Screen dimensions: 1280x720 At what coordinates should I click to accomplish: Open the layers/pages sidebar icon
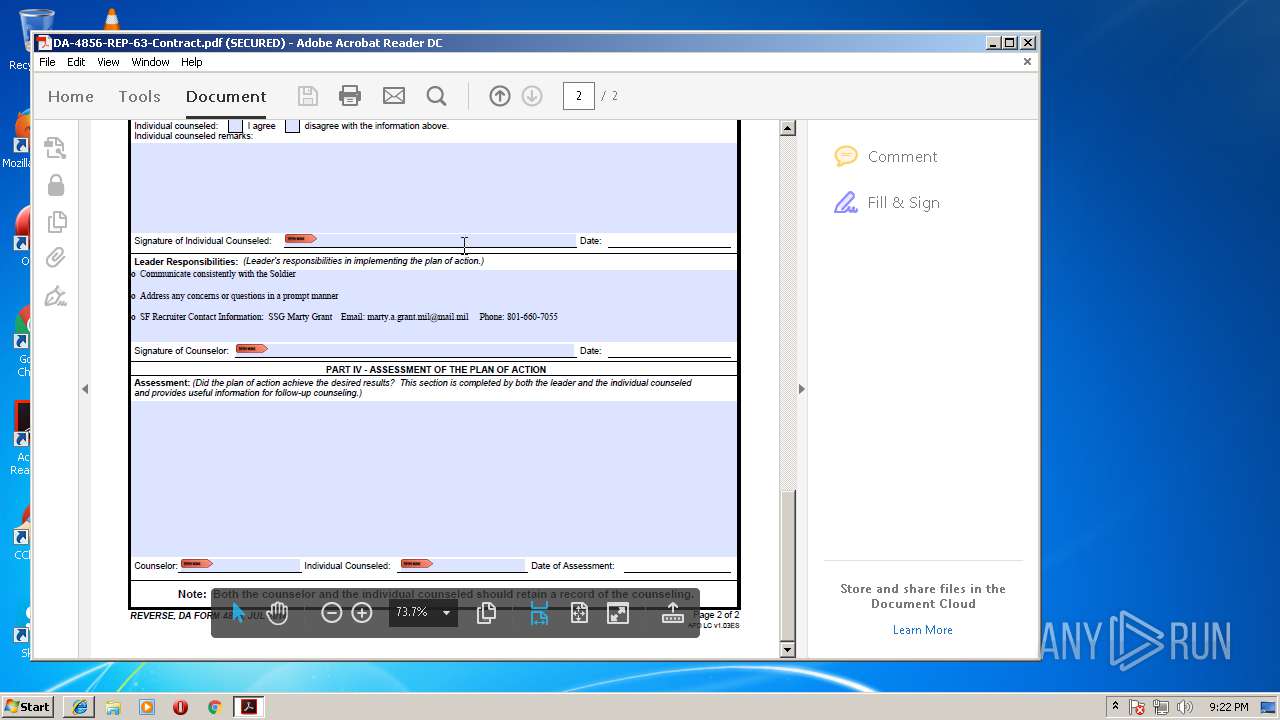click(x=56, y=221)
